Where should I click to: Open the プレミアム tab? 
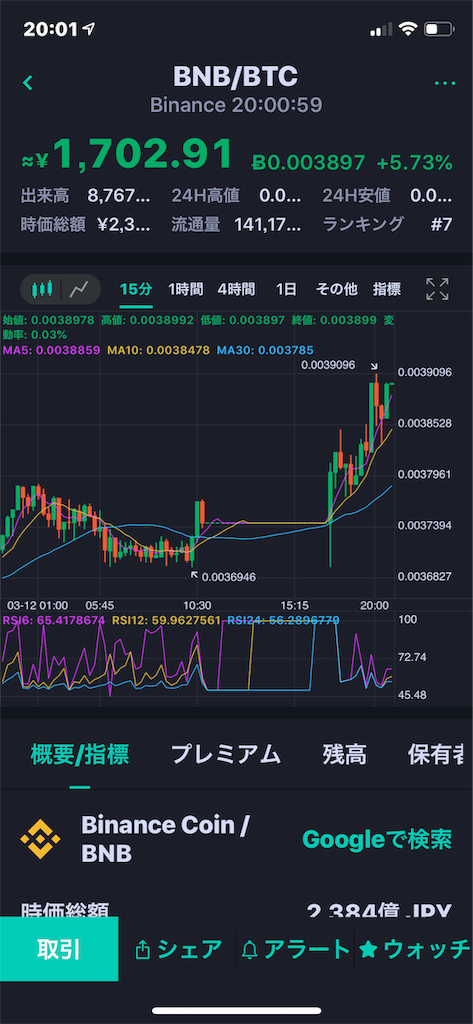click(x=226, y=754)
